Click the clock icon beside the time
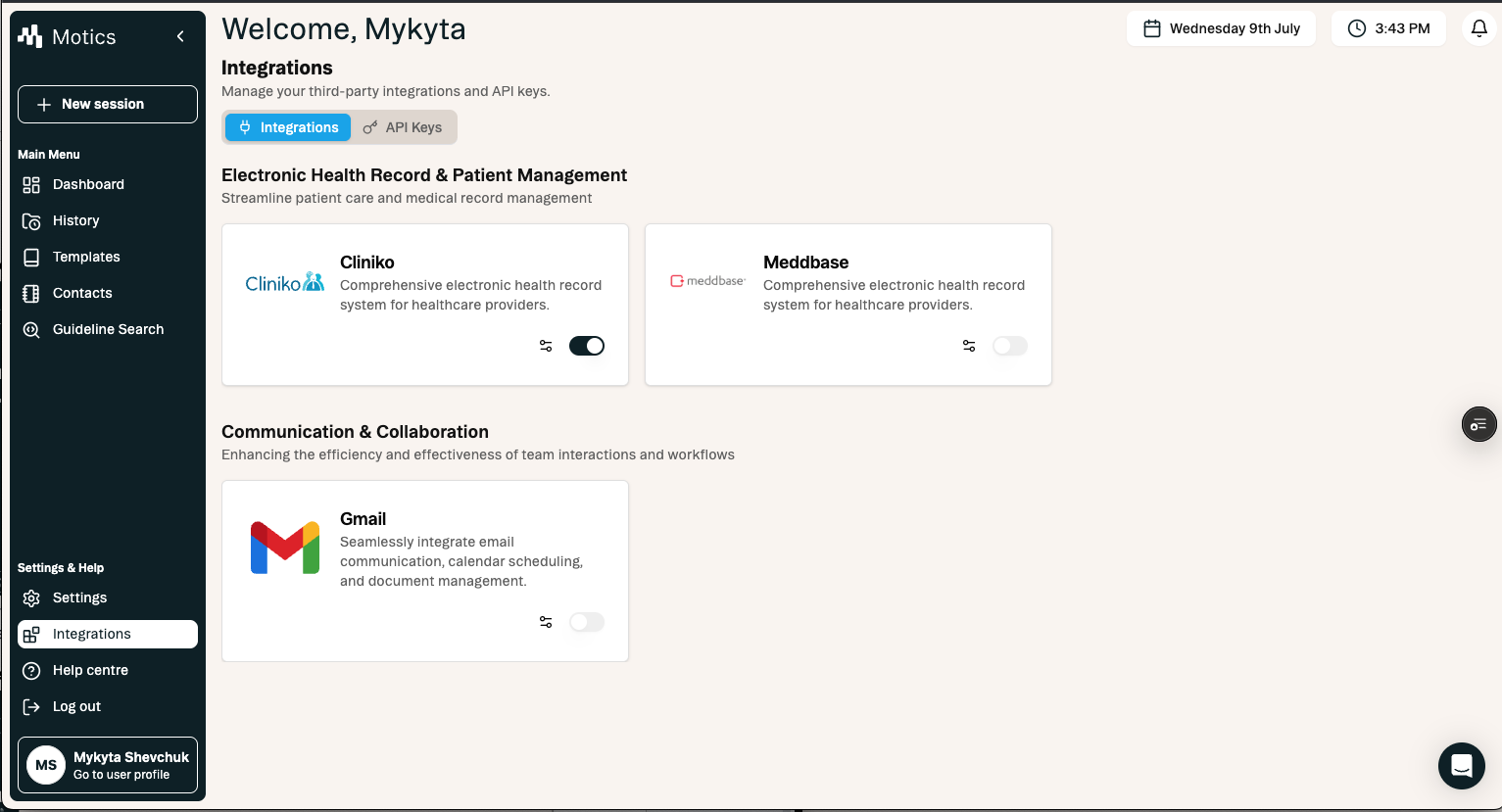 point(1357,28)
